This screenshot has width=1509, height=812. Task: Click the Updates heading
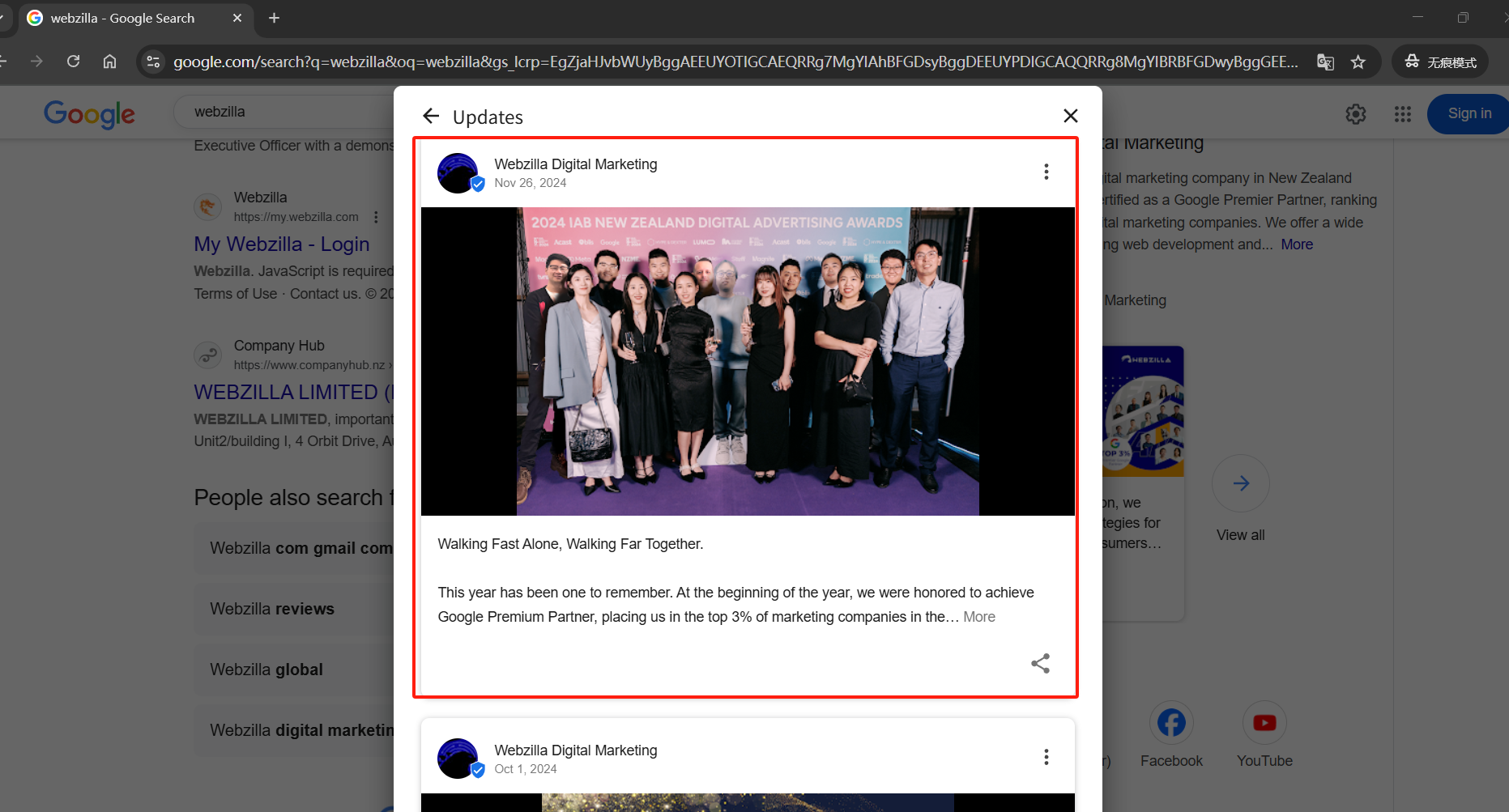coord(488,117)
